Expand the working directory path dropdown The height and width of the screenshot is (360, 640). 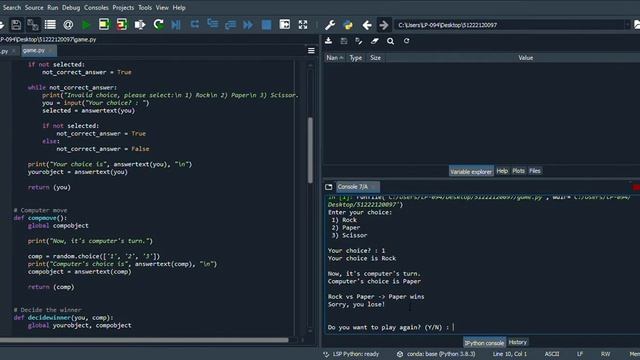point(627,25)
